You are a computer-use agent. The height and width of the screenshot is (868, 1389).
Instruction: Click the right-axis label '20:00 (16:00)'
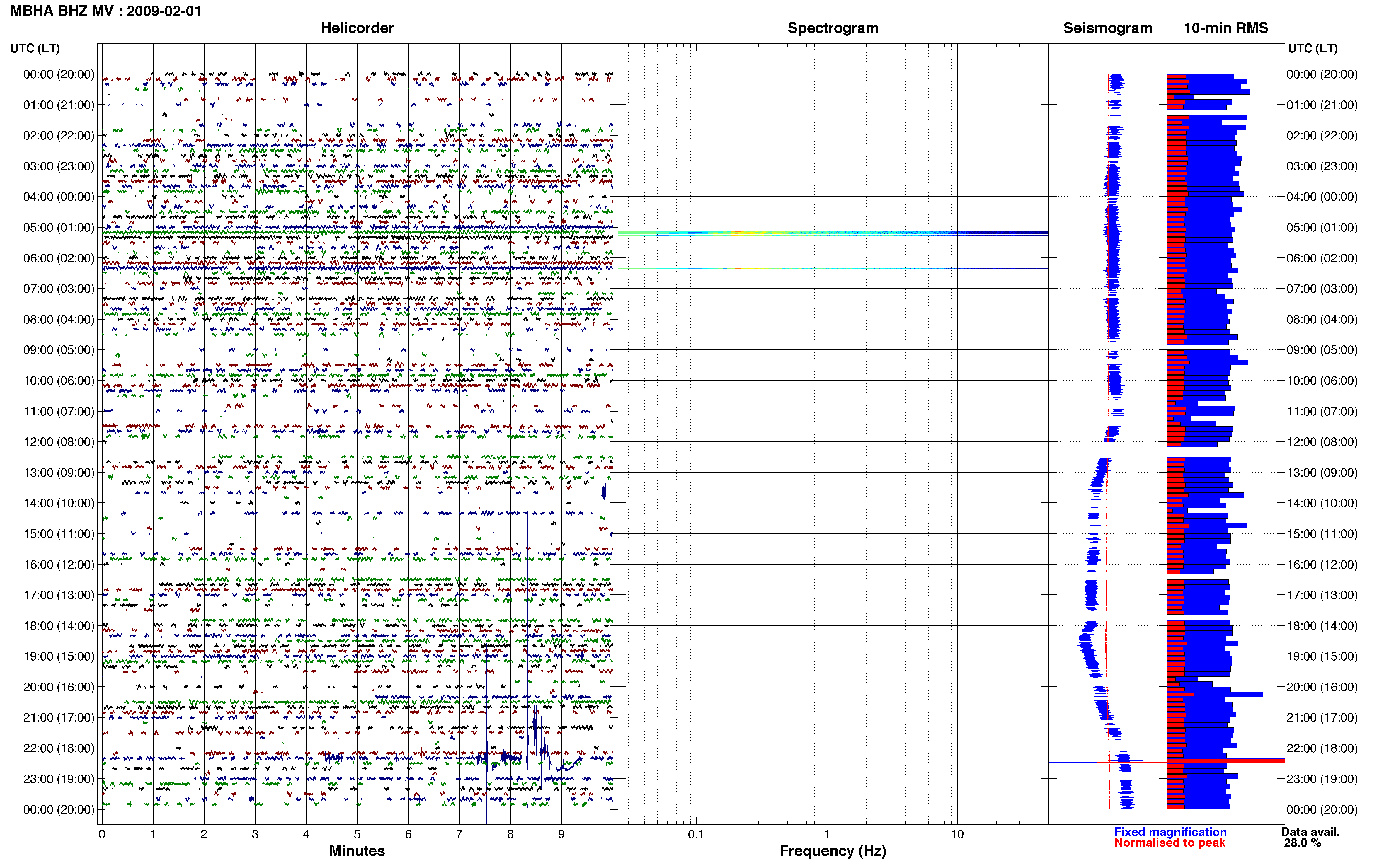pos(1322,687)
